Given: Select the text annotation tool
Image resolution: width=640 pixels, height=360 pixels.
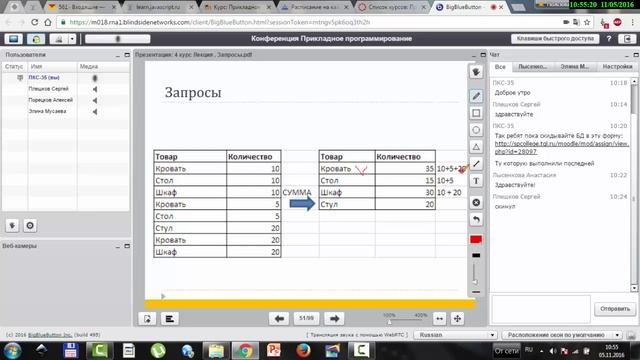Looking at the screenshot, I should 476,181.
